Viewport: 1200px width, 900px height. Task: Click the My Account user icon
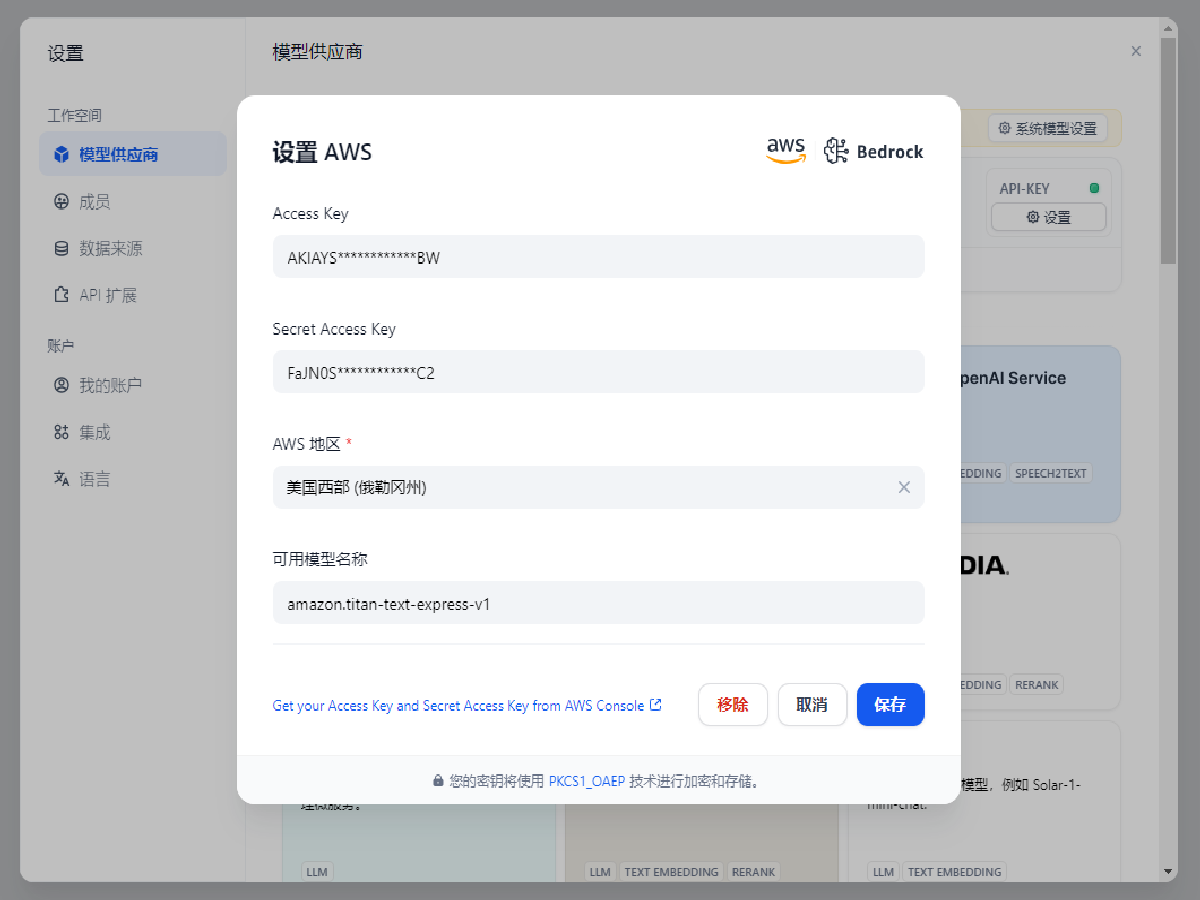click(x=62, y=385)
